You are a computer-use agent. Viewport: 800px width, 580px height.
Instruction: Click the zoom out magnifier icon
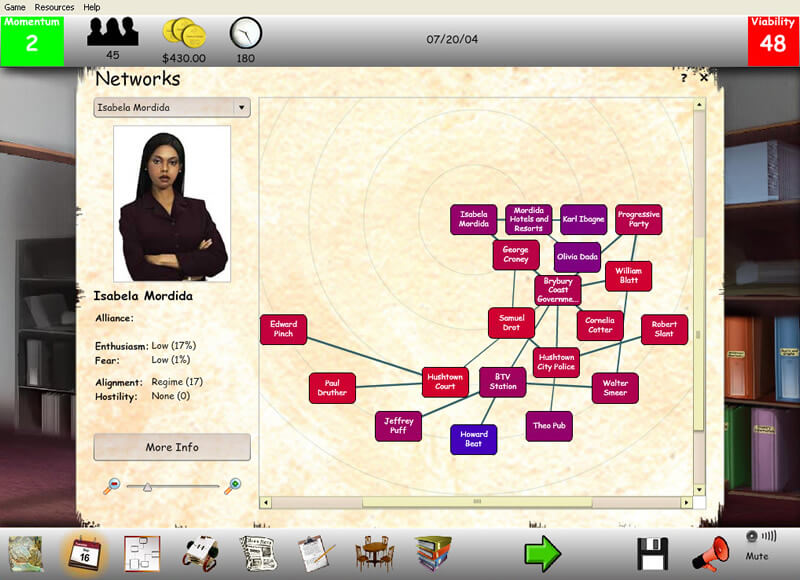[x=112, y=486]
